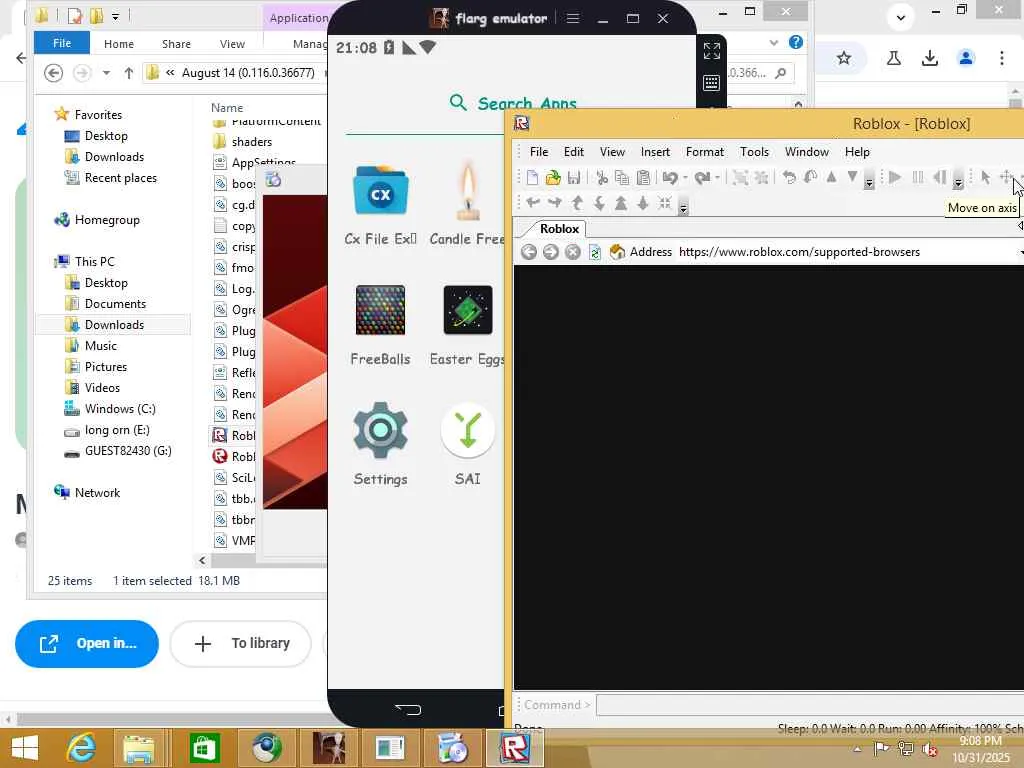Screen dimensions: 1024x768
Task: Click Refresh page icon in Roblox address bar
Action: click(x=595, y=252)
